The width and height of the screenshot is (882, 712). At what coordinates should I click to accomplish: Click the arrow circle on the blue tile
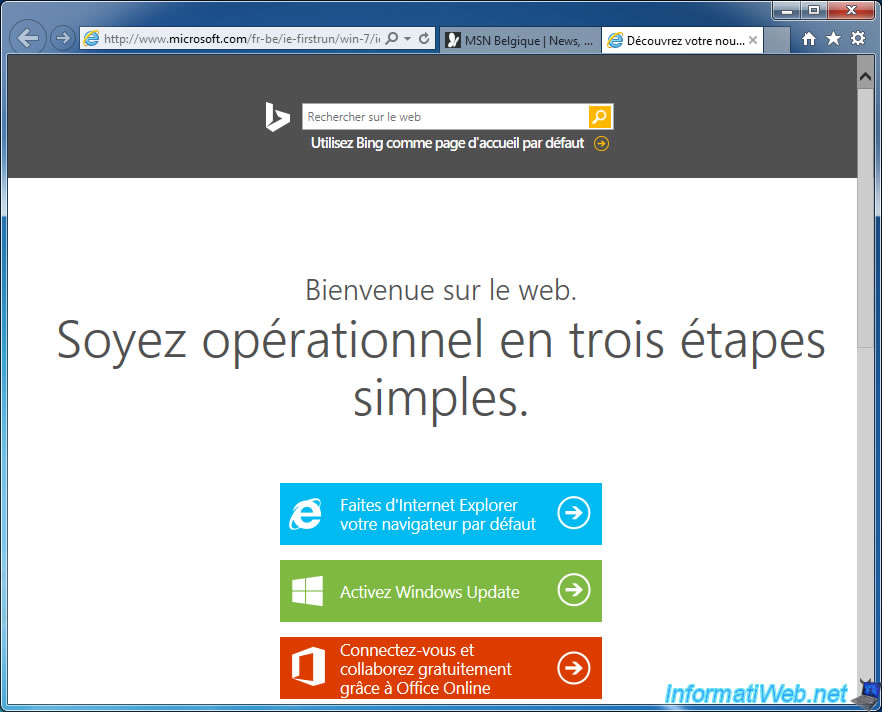point(574,512)
